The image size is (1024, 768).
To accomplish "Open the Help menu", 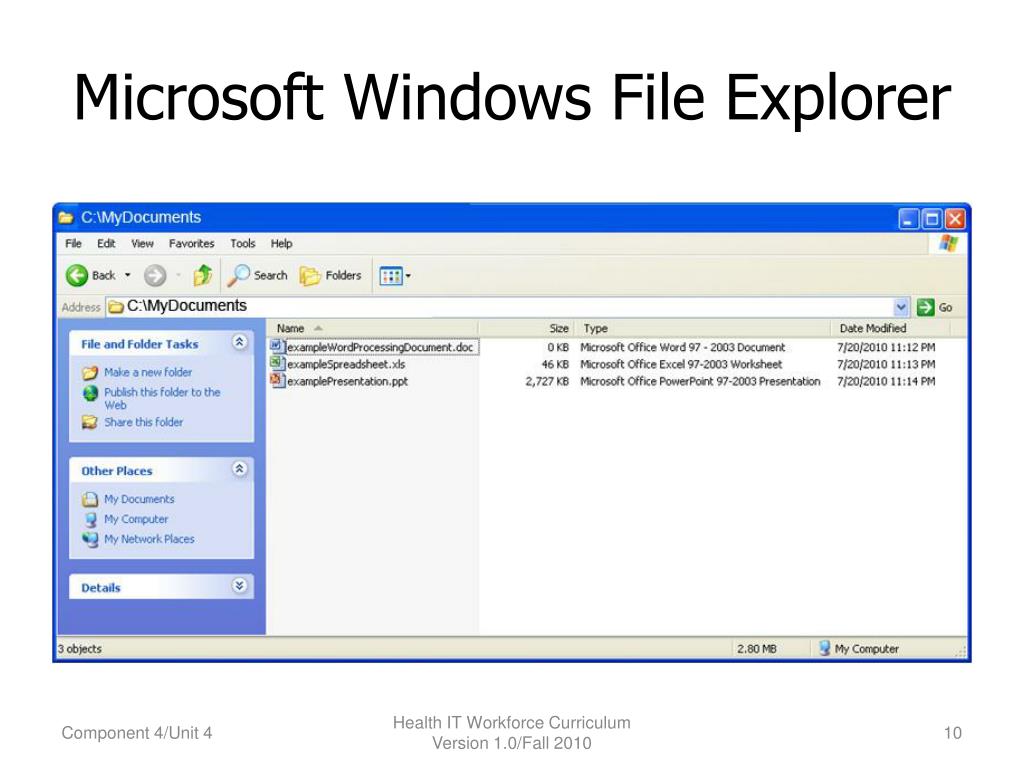I will [x=281, y=244].
